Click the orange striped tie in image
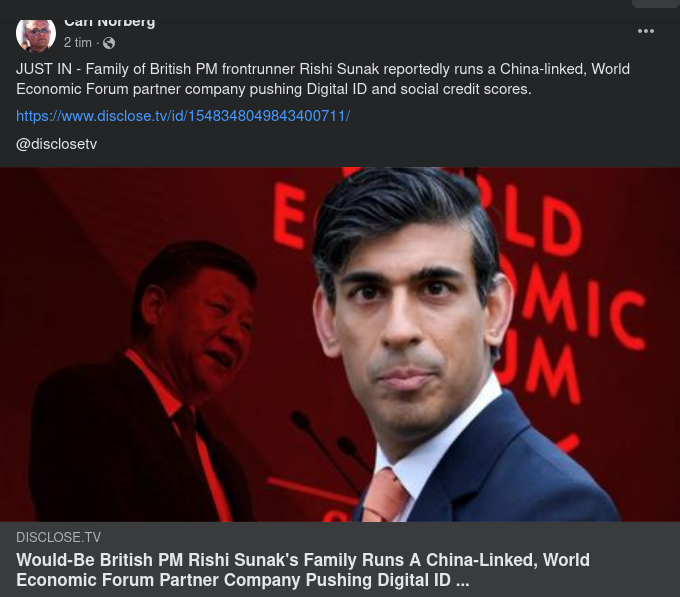Screen dimensions: 680x597 coord(383,494)
